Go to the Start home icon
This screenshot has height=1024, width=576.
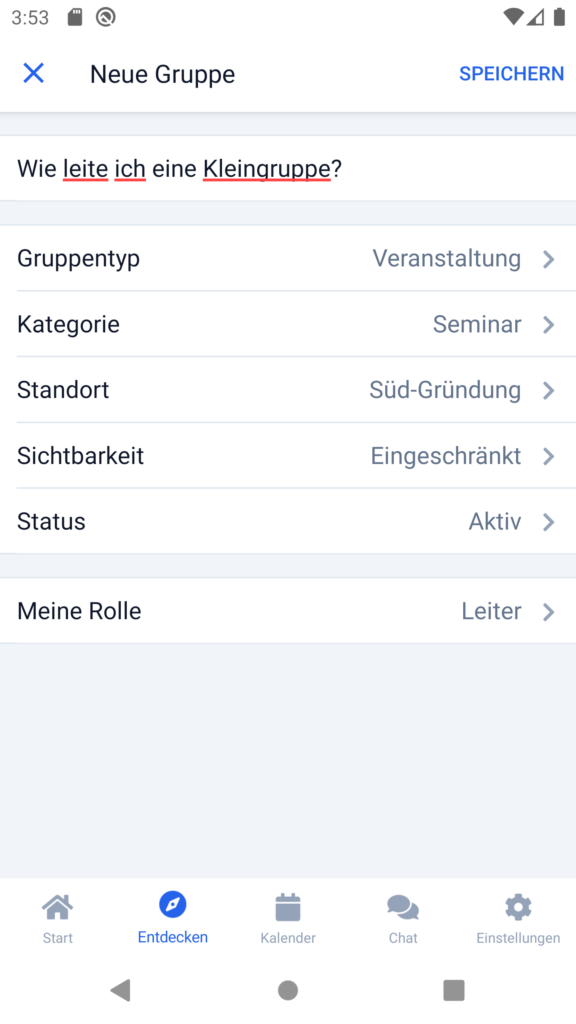[x=57, y=906]
